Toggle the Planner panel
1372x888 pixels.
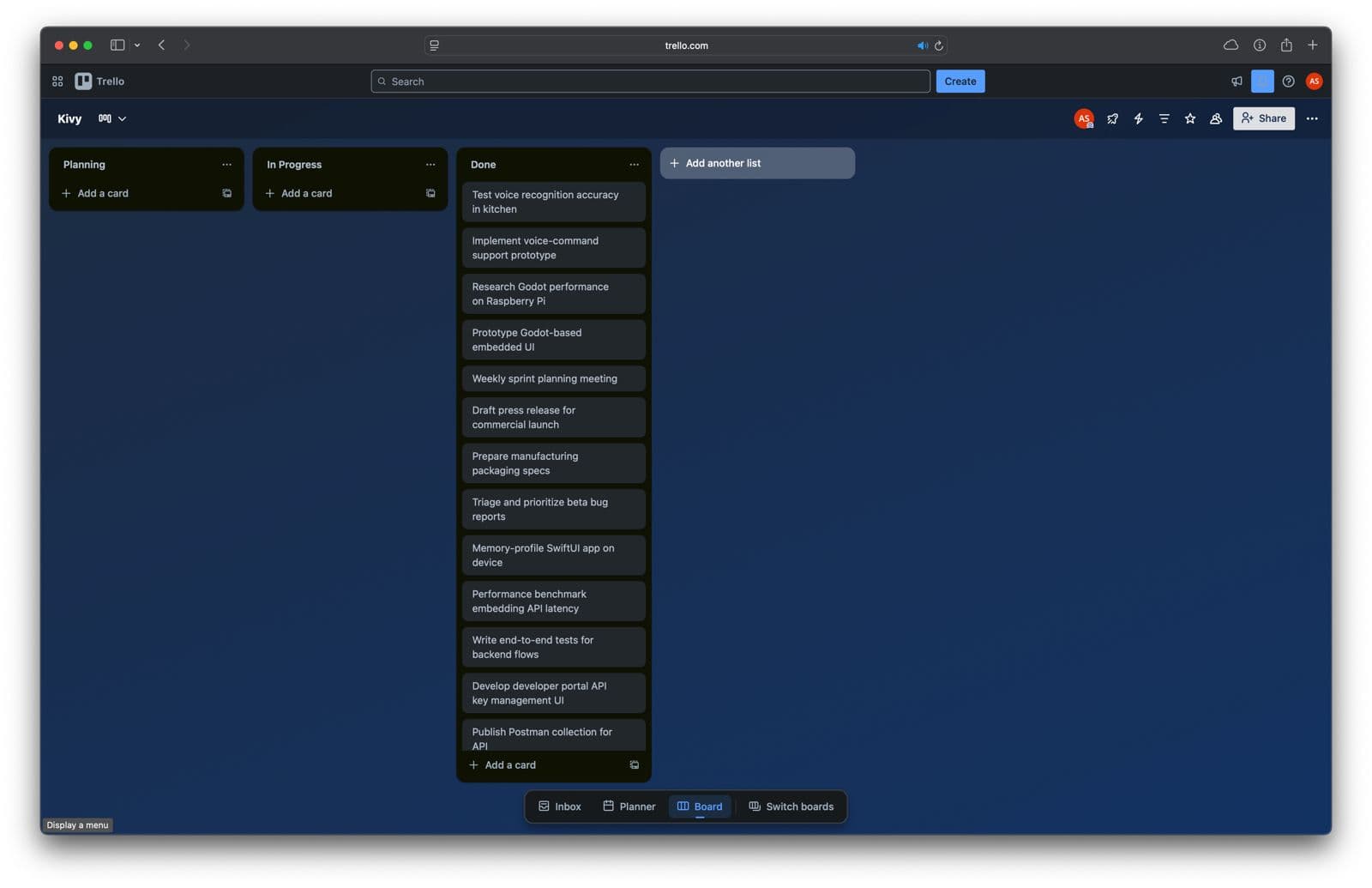[x=629, y=806]
